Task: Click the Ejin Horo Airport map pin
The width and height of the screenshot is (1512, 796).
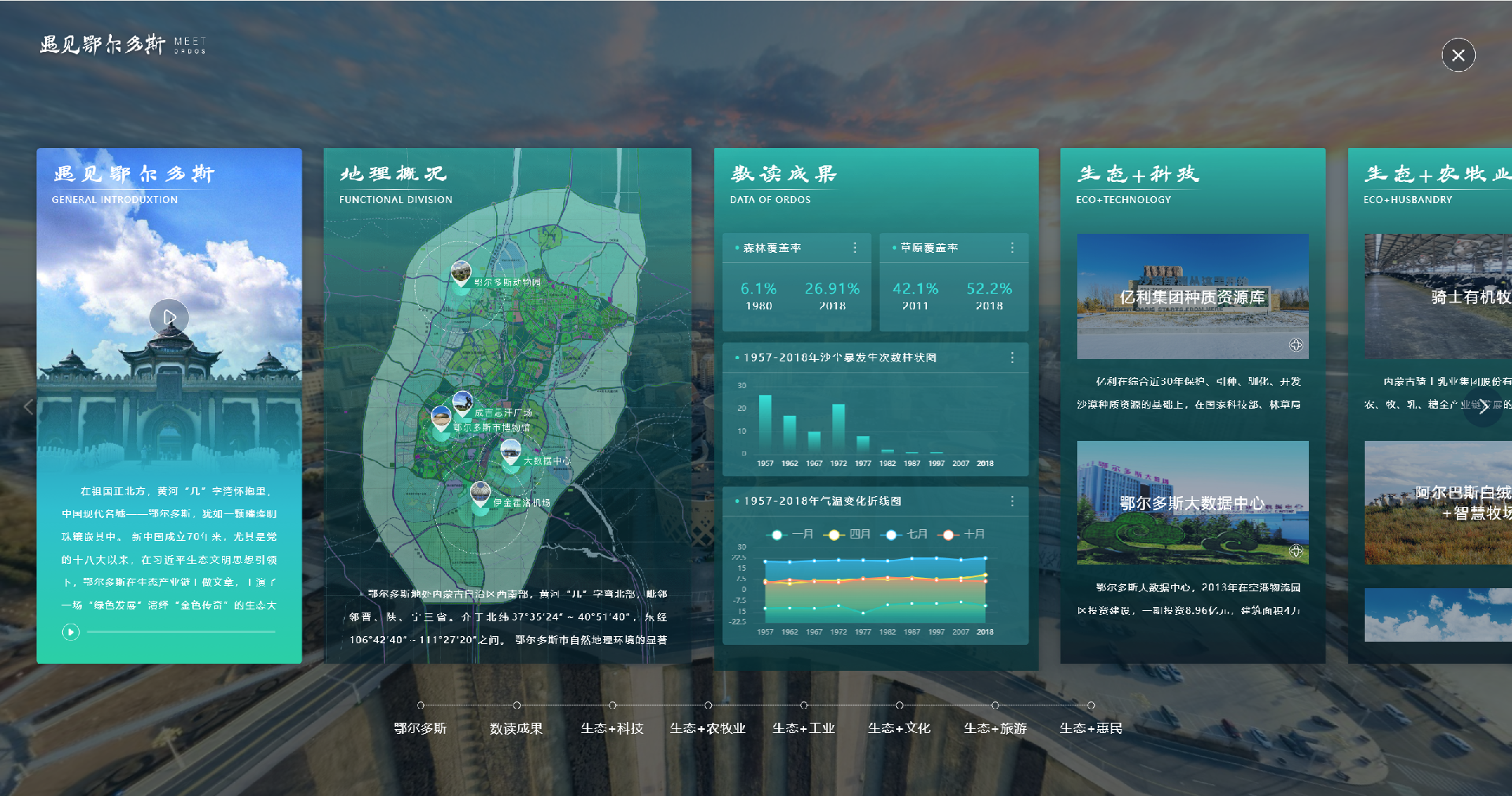Action: (480, 494)
